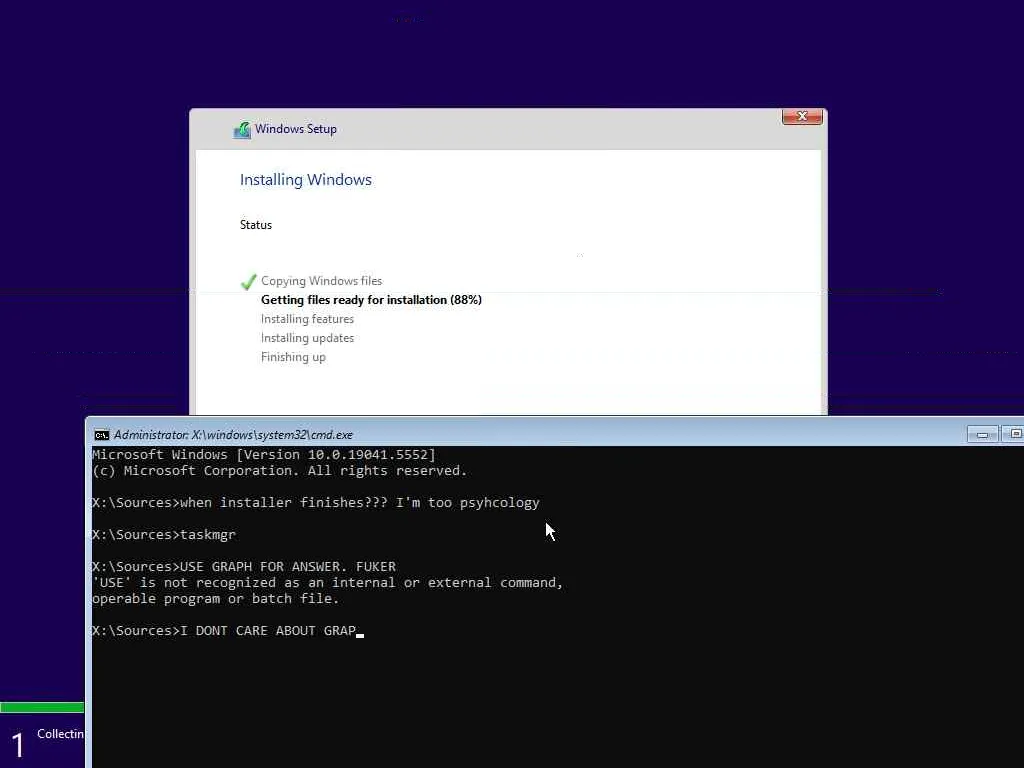
Task: Click the 'Microsoft Windows [Version 10.0.19041.5552]' line
Action: [263, 455]
